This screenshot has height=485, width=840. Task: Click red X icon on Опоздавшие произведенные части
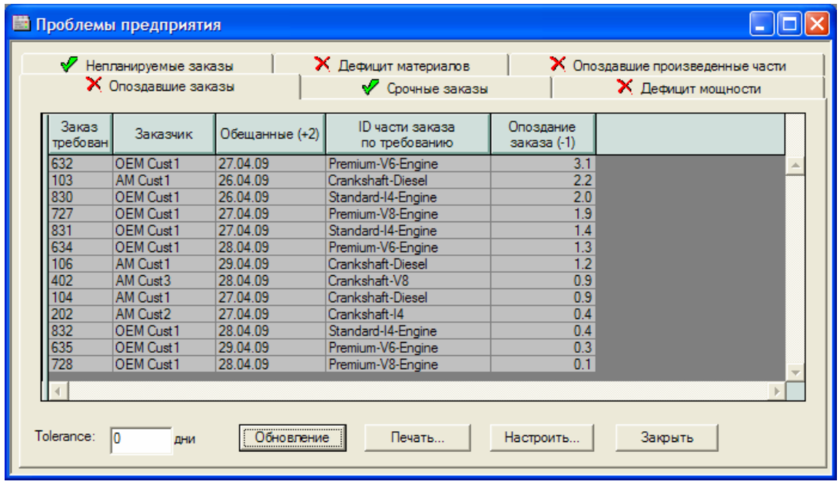(558, 64)
